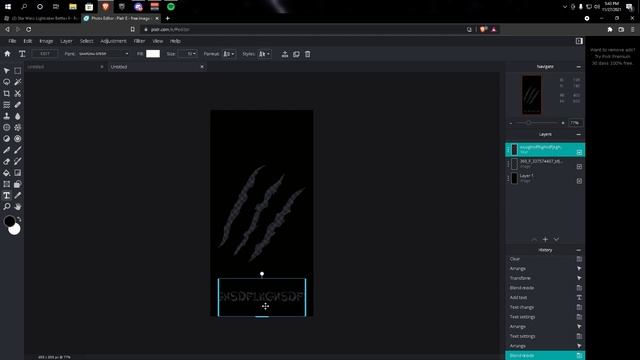640x360 pixels.
Task: Open Spotify from the taskbar
Action: click(x=171, y=7)
